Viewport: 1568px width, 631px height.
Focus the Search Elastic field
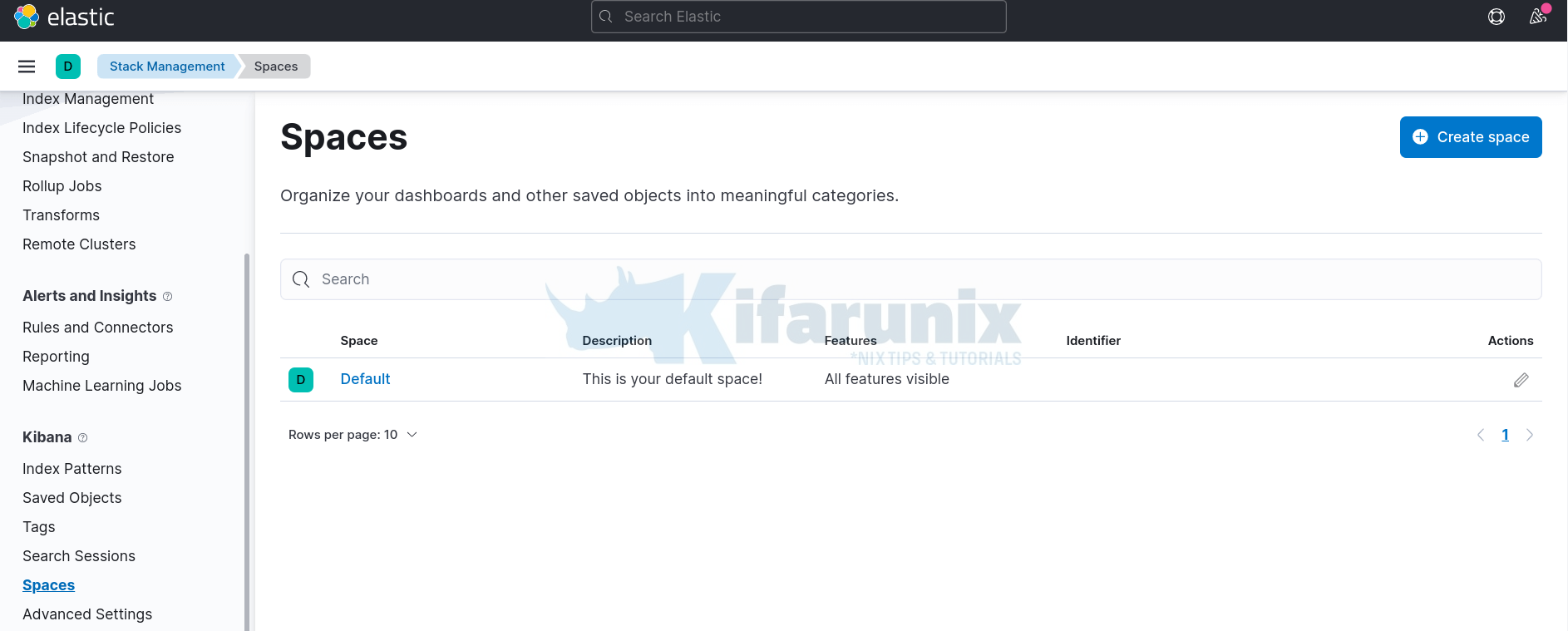(x=799, y=17)
